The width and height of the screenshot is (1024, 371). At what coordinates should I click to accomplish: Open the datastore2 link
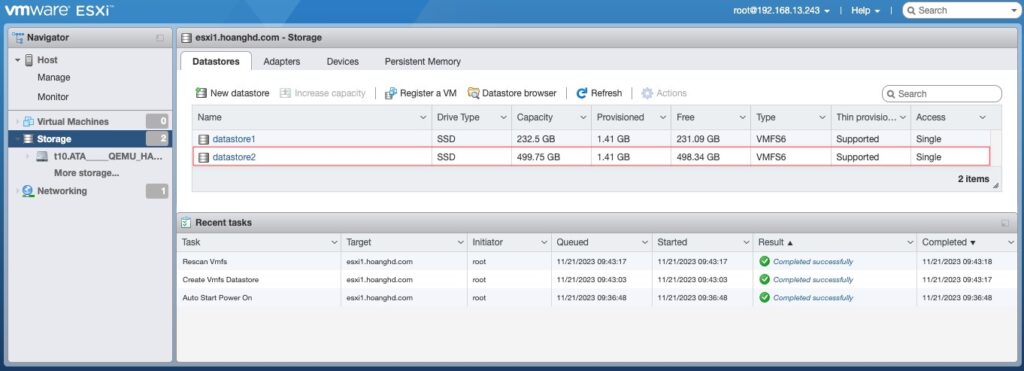click(234, 157)
